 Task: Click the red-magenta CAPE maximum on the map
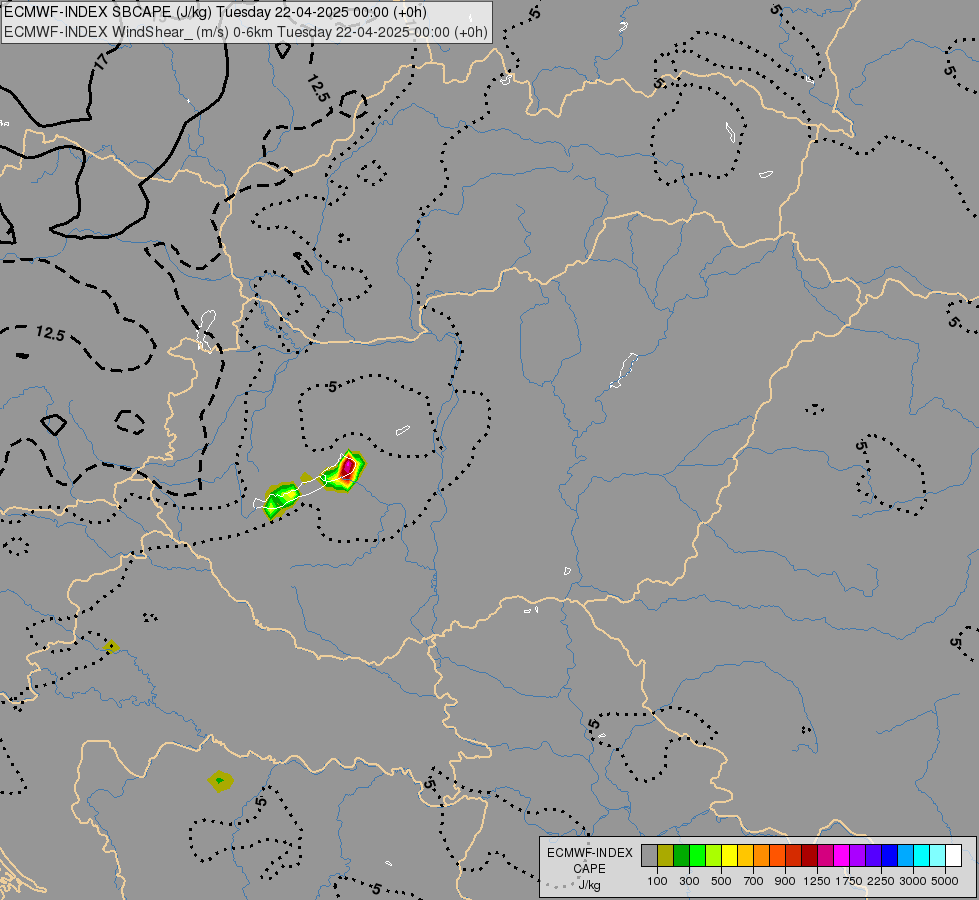click(348, 467)
